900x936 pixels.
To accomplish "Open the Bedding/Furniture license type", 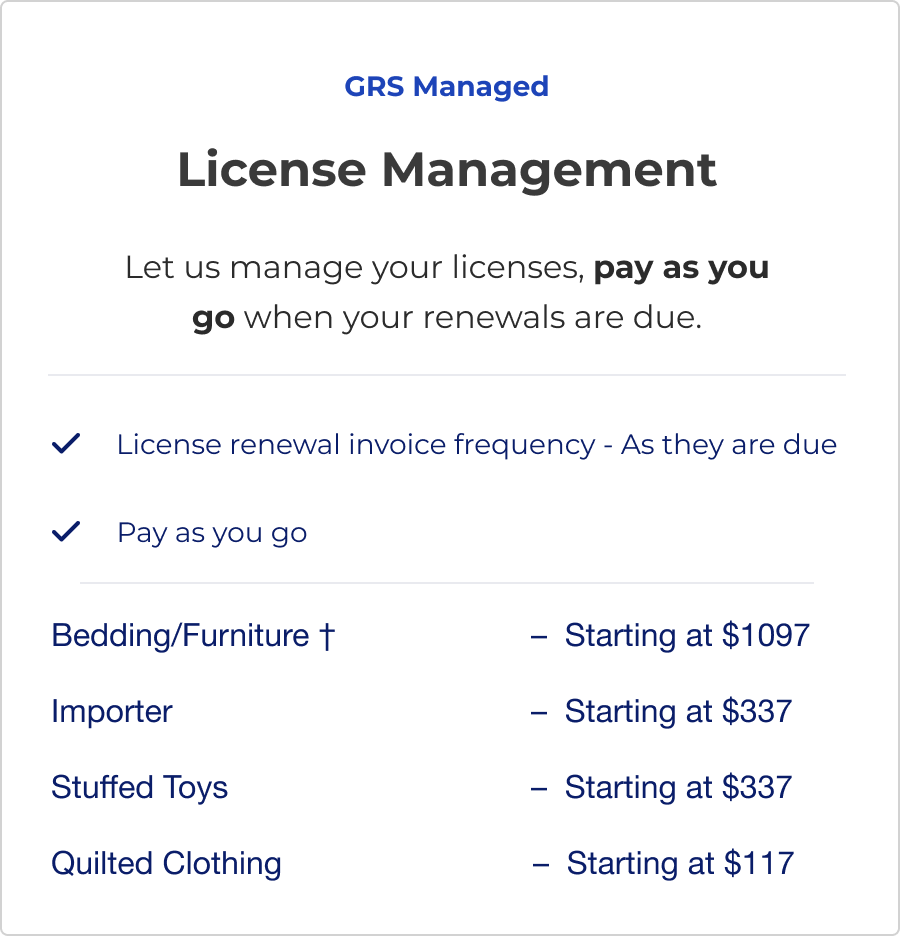I will click(180, 636).
